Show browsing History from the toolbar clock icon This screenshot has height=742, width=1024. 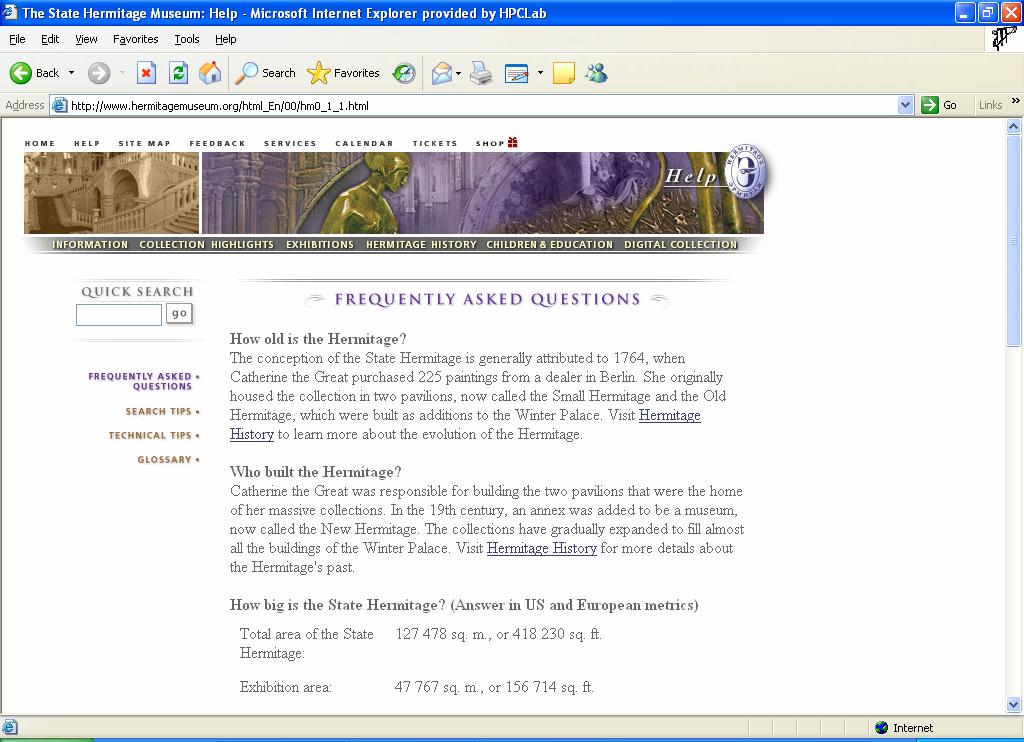(404, 73)
